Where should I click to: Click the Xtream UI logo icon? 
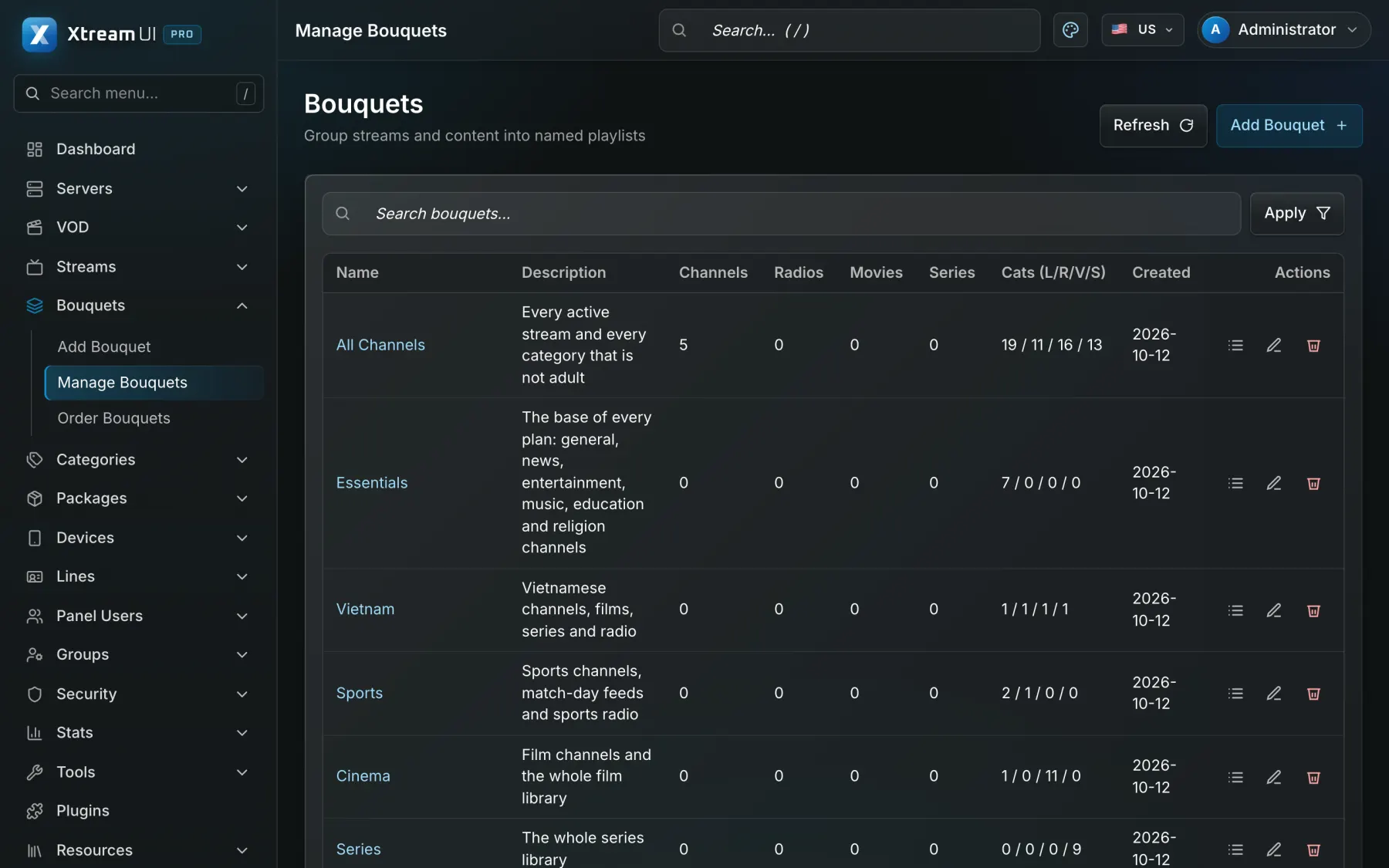coord(39,34)
